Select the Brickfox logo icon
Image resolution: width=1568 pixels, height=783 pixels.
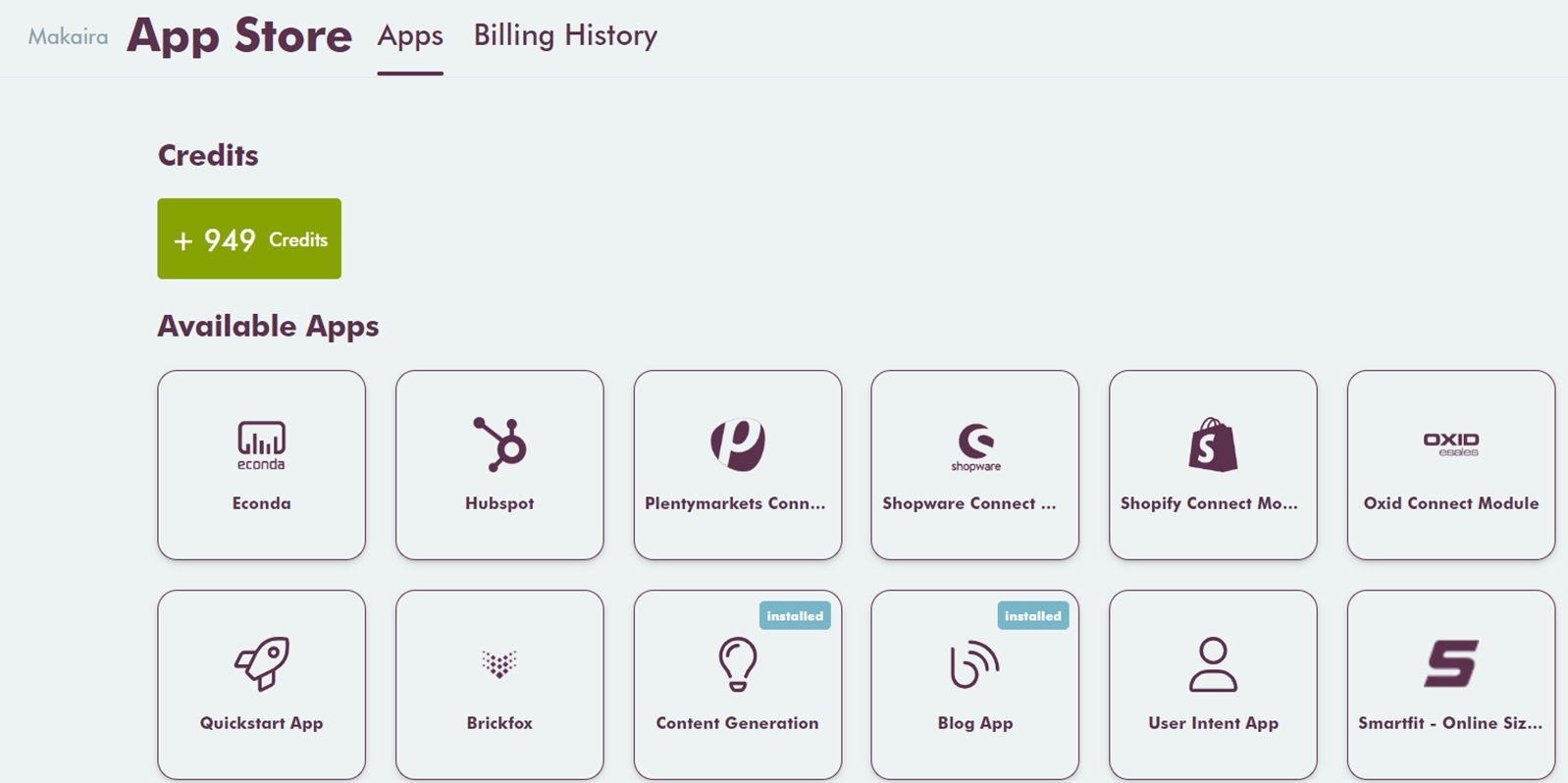(x=499, y=664)
